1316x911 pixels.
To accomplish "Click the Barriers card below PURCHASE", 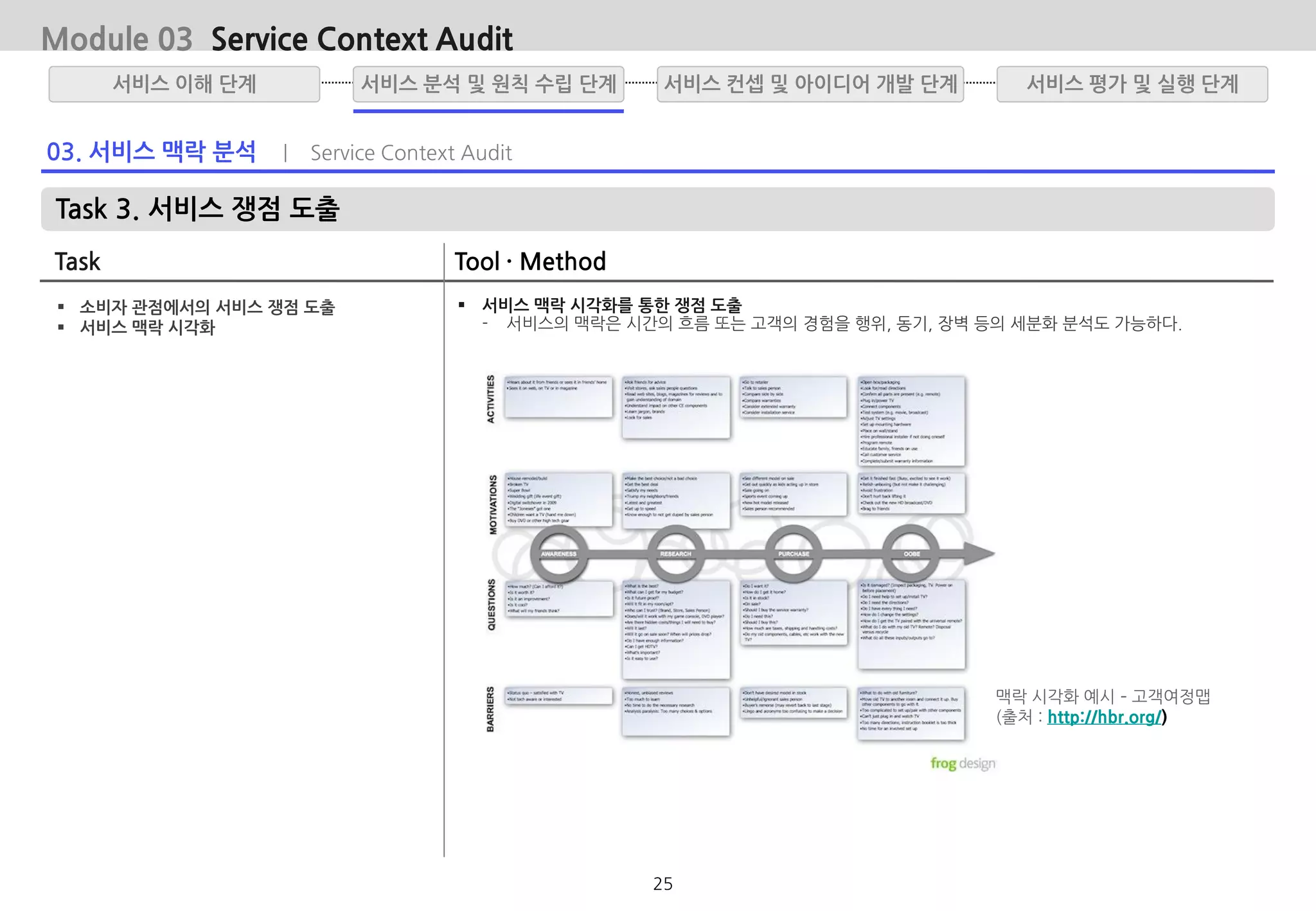I will pos(794,703).
